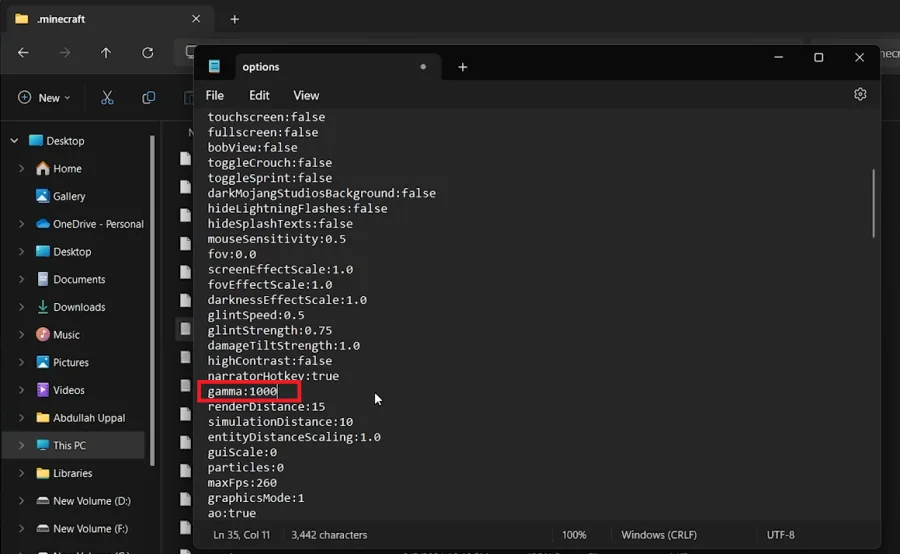This screenshot has height=554, width=900.
Task: Open the New dropdown in Explorer
Action: [44, 98]
